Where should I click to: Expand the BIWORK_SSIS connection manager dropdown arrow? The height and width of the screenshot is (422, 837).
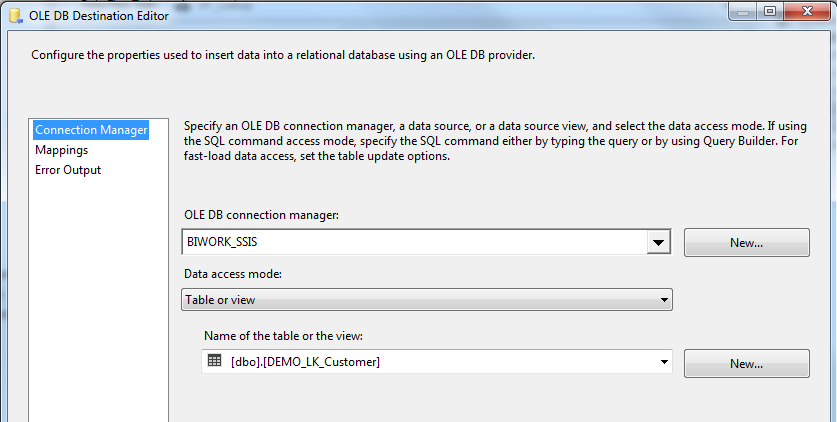pos(659,243)
